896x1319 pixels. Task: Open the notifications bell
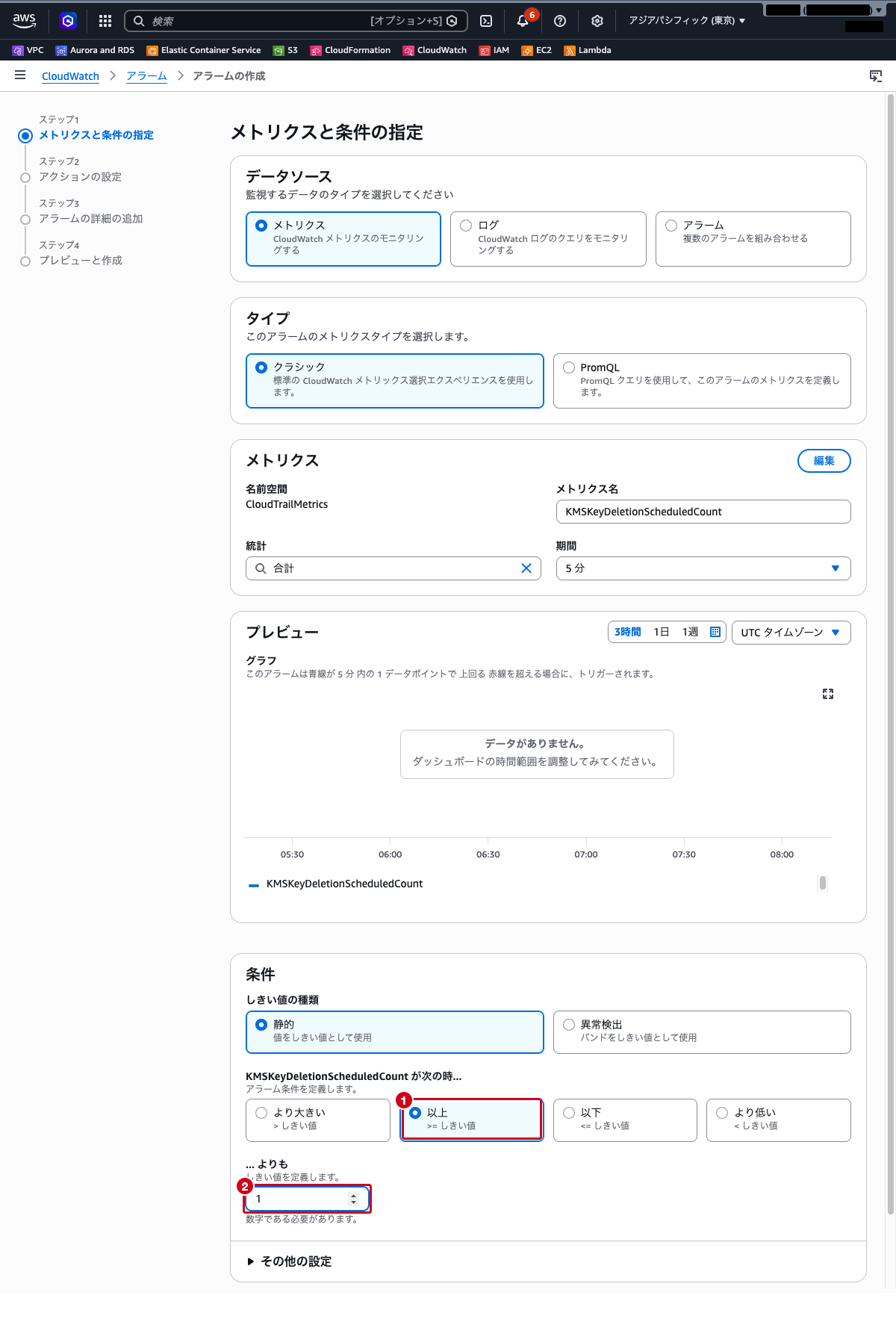pos(523,21)
